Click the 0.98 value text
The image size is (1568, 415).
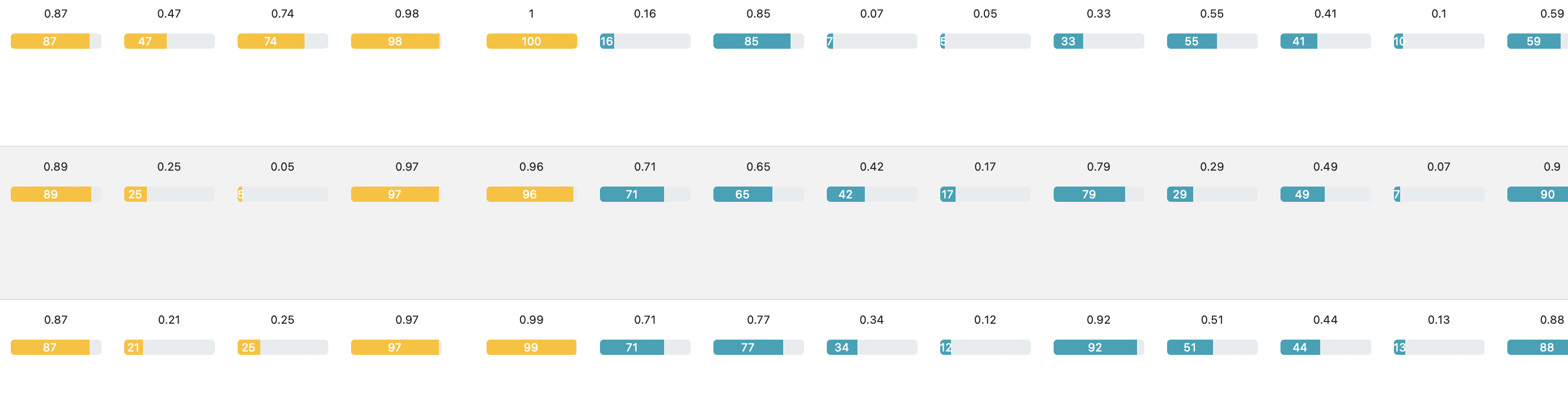click(x=407, y=14)
